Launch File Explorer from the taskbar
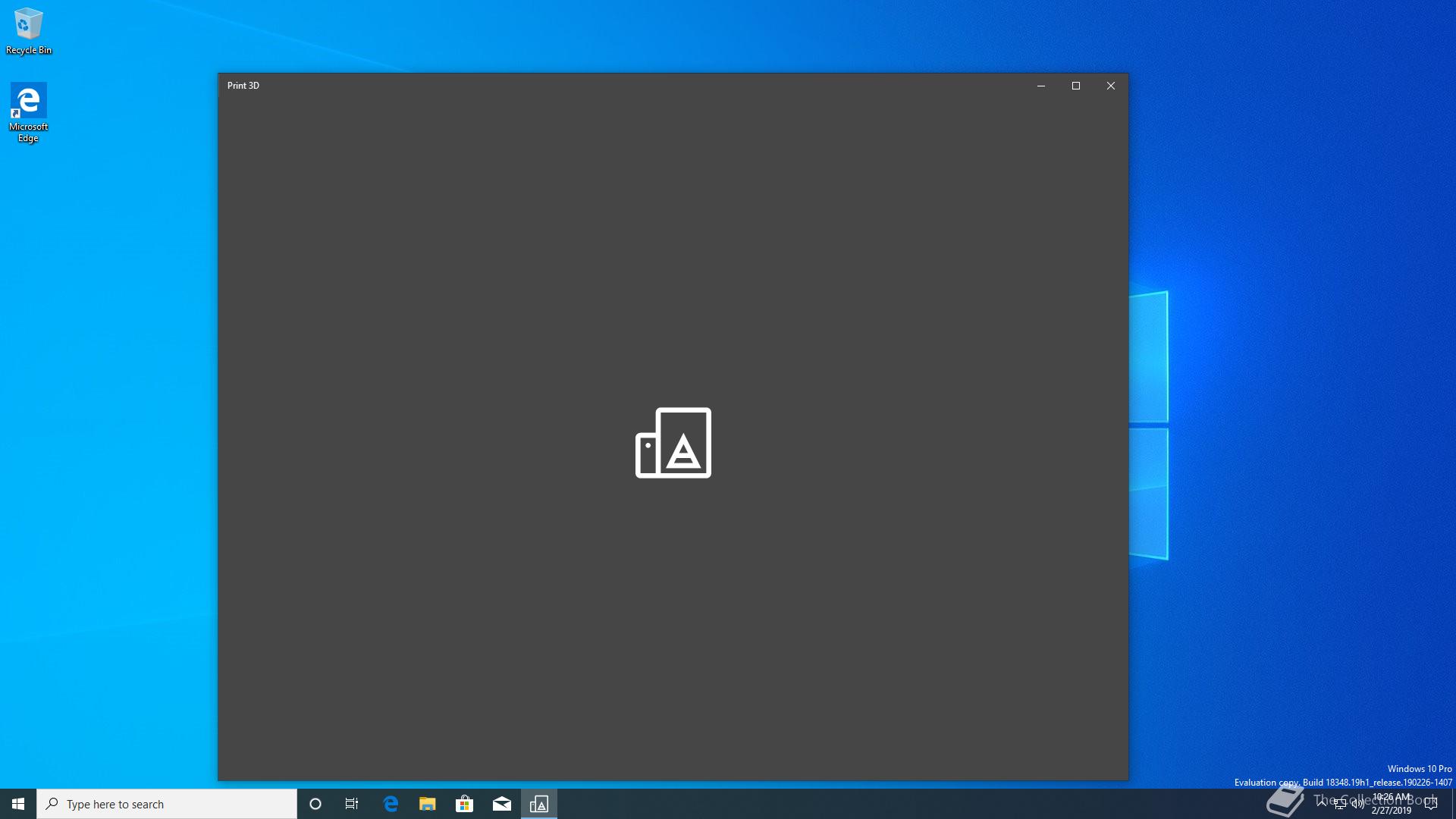1456x819 pixels. coord(427,804)
